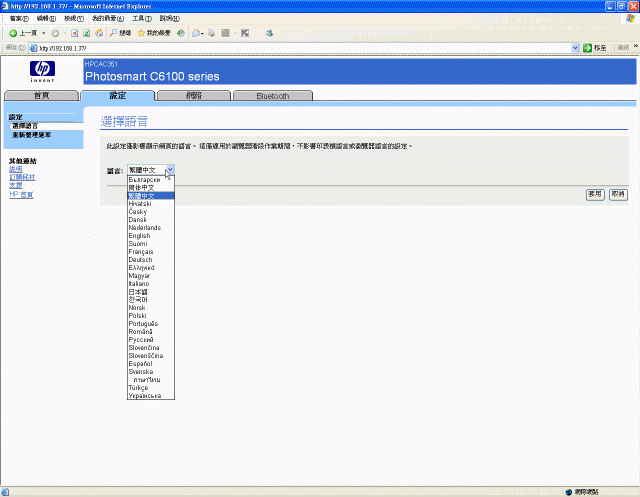
Task: Open the Back button history dropdown arrow
Action: pos(44,33)
